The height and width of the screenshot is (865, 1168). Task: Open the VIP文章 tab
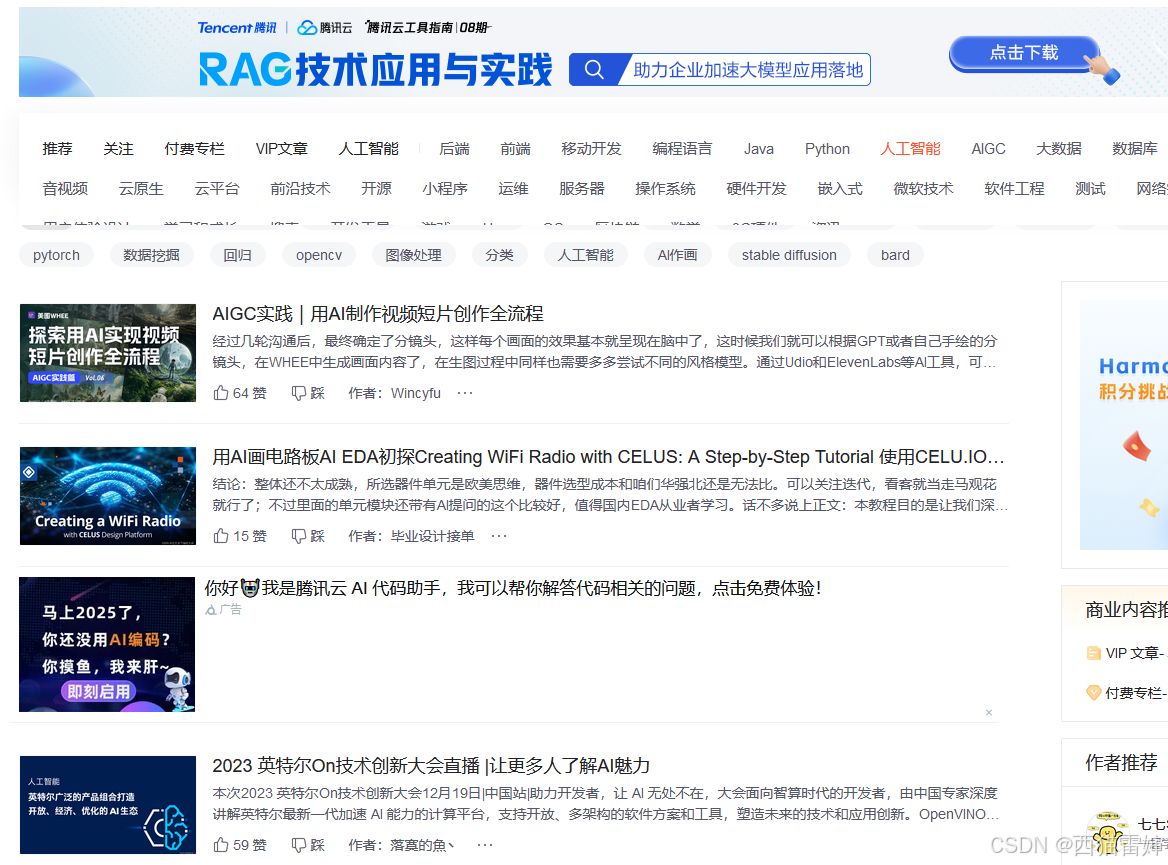pyautogui.click(x=282, y=149)
